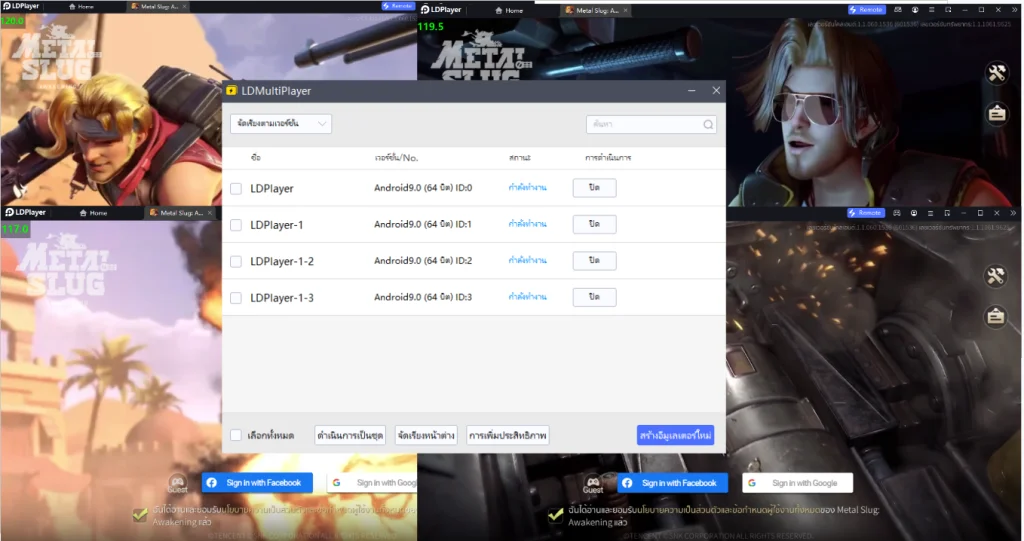1024x541 pixels.
Task: Click Remote button in top-left LDPlayer window
Action: tap(398, 6)
